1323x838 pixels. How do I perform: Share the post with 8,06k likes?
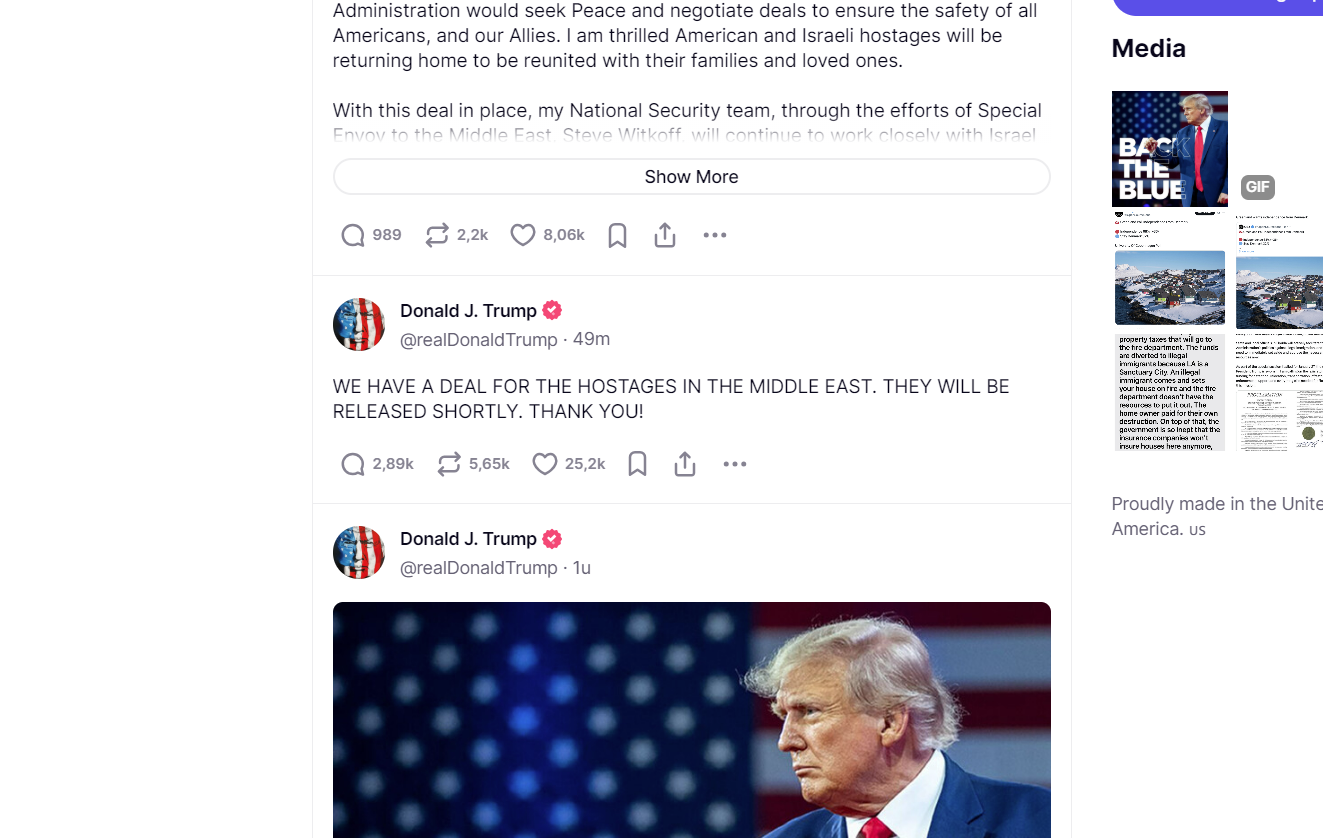[665, 235]
